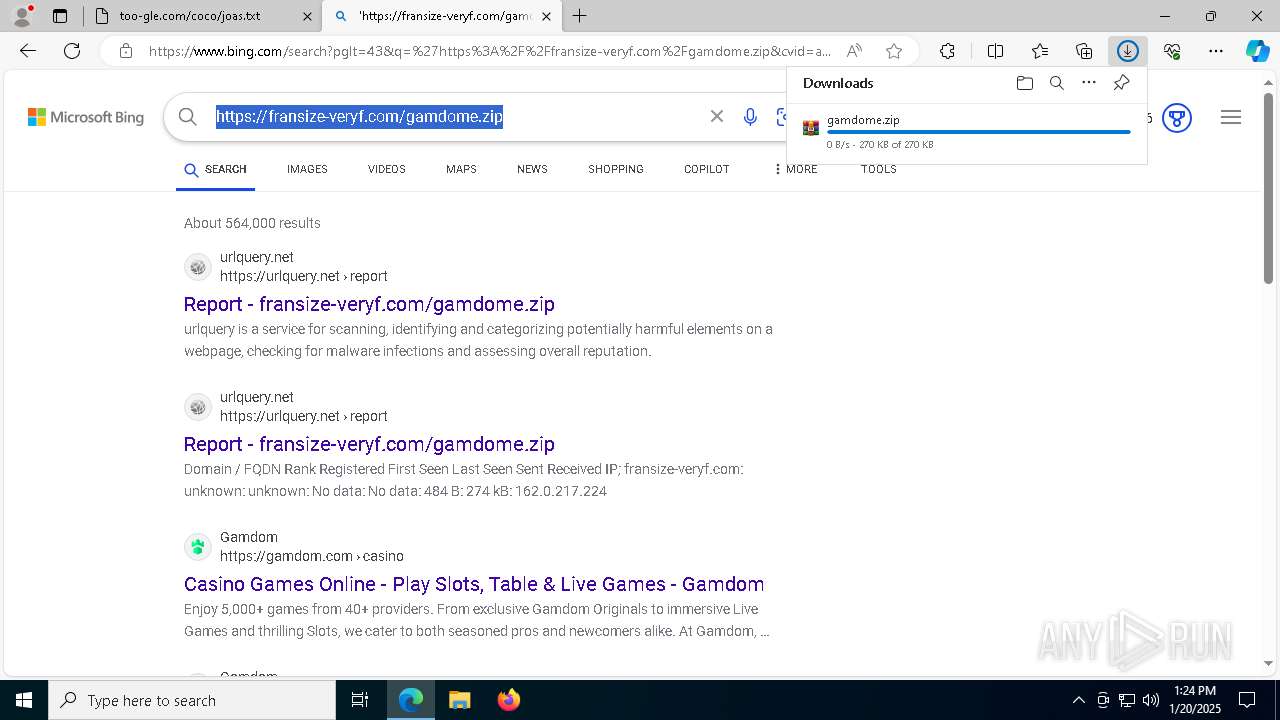Click first urlquery.net site favicon

pyautogui.click(x=198, y=267)
